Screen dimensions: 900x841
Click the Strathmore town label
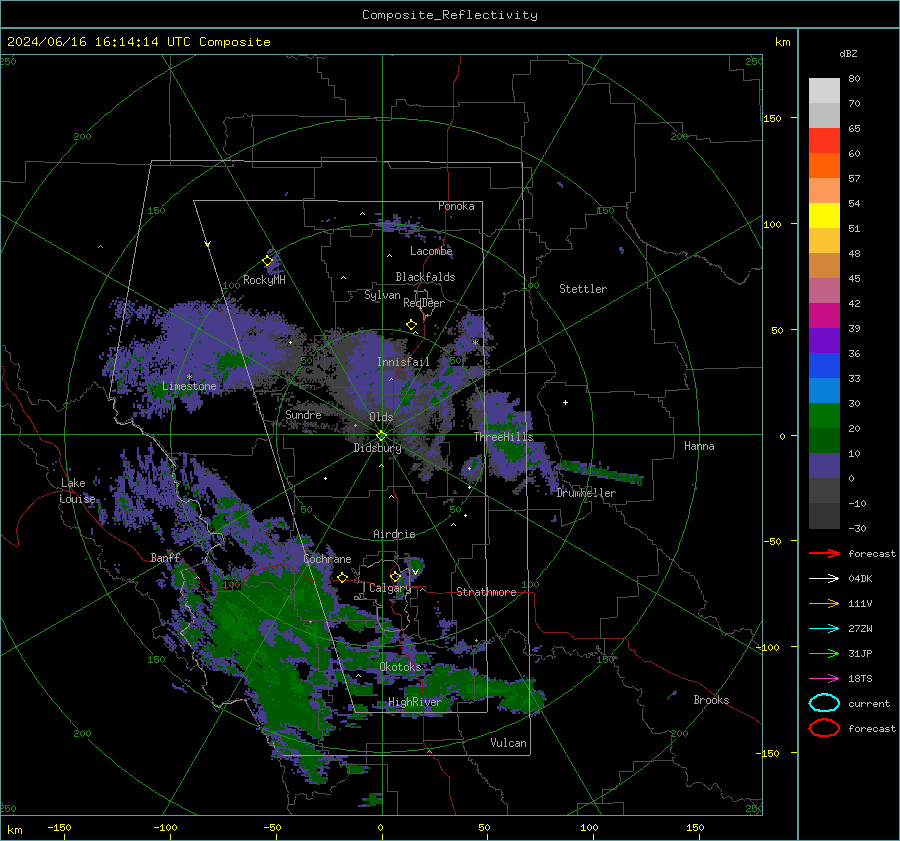pyautogui.click(x=486, y=592)
